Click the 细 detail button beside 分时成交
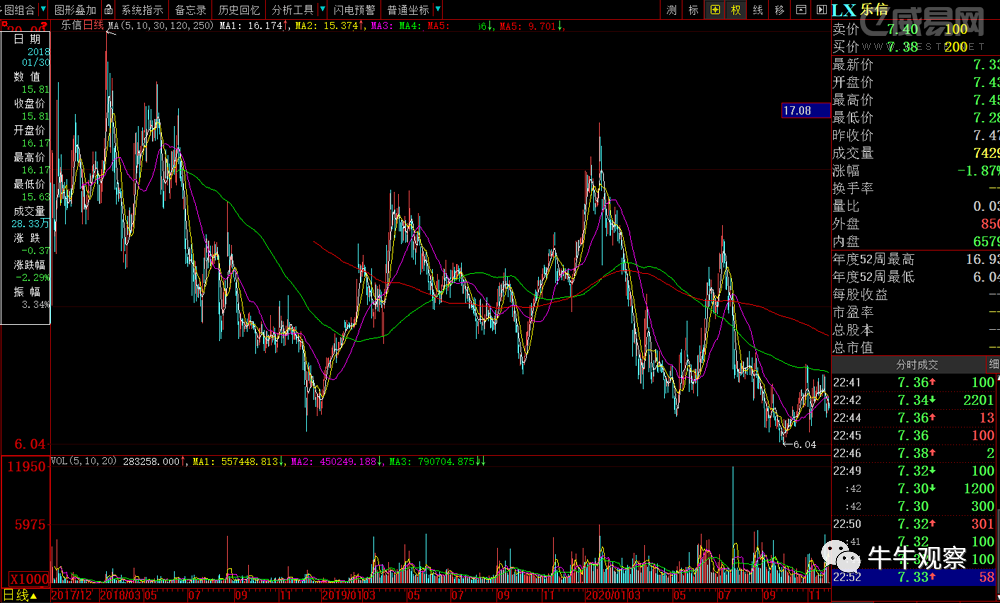This screenshot has height=603, width=1000. point(993,364)
